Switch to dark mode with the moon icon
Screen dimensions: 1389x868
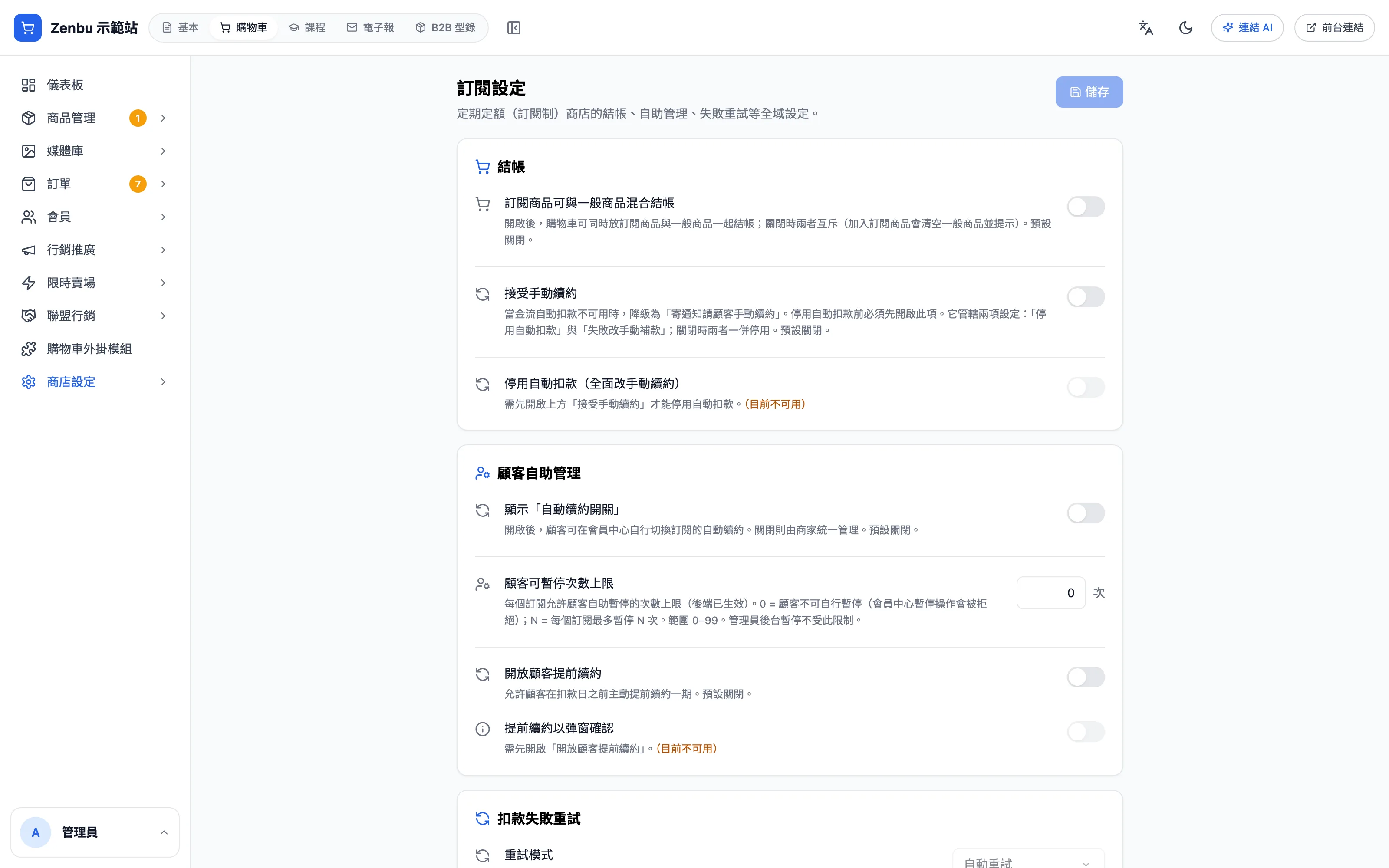tap(1186, 27)
